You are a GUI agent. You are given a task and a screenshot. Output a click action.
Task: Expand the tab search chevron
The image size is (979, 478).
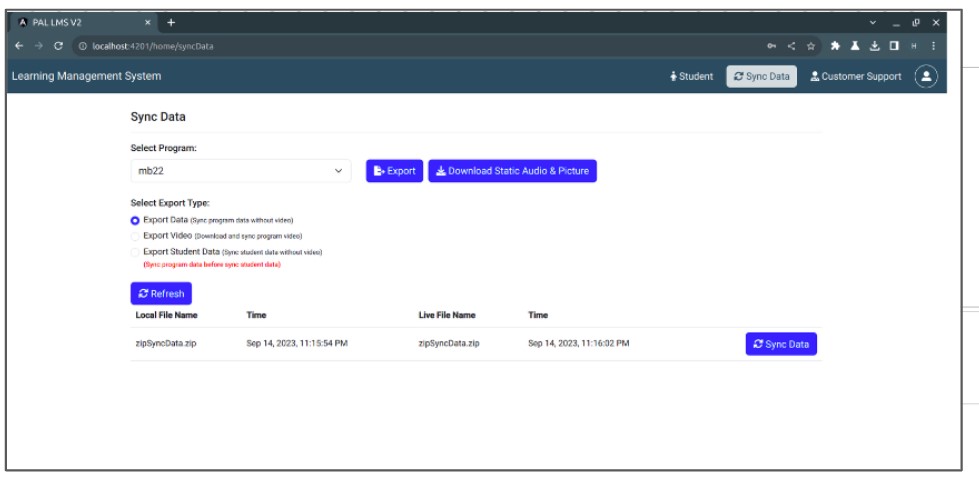tap(873, 22)
